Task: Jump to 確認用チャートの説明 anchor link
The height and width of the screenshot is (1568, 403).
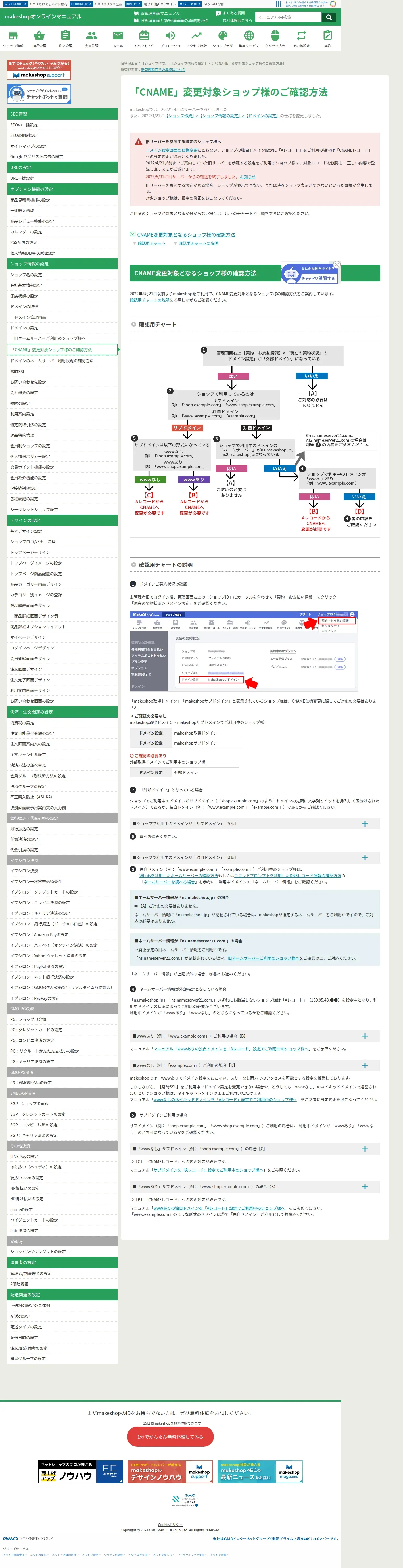Action: pyautogui.click(x=198, y=243)
